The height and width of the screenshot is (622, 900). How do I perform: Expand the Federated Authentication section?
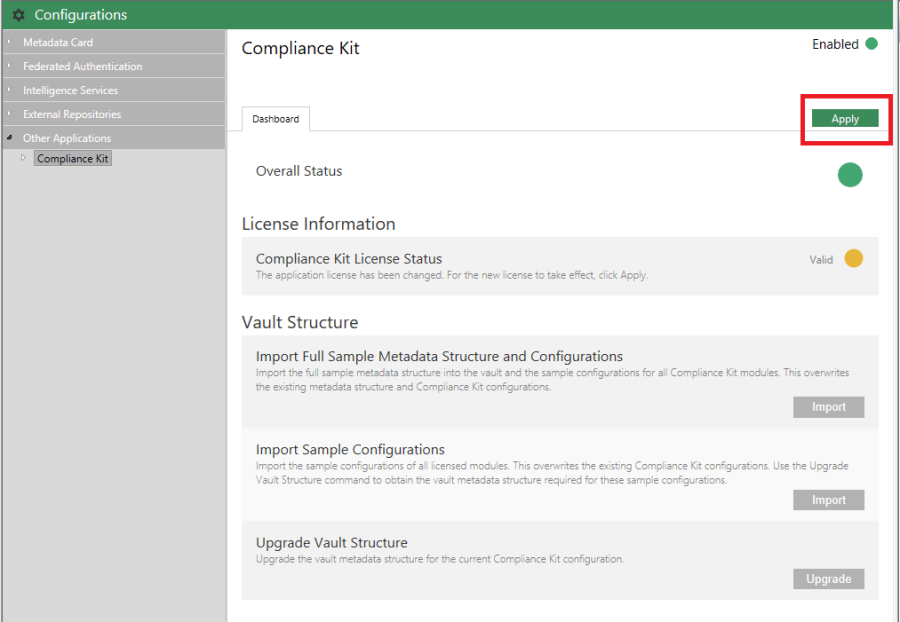(9, 66)
